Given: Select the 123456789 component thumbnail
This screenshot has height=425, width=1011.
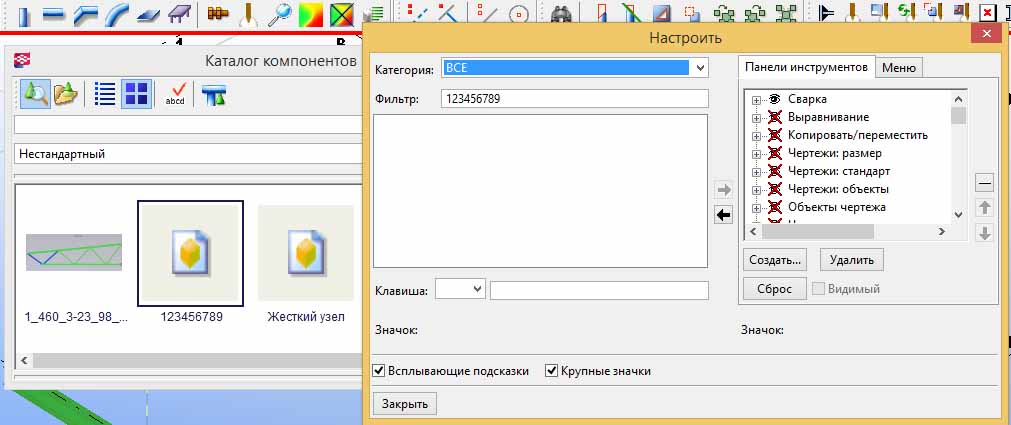Looking at the screenshot, I should click(x=191, y=253).
